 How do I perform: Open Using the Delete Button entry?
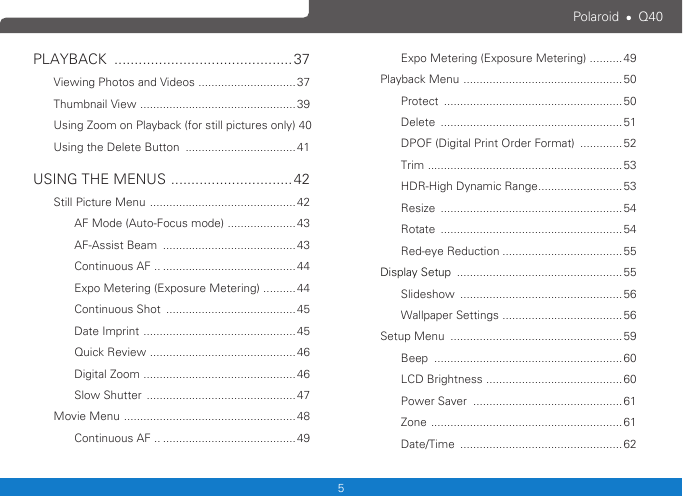tap(181, 147)
